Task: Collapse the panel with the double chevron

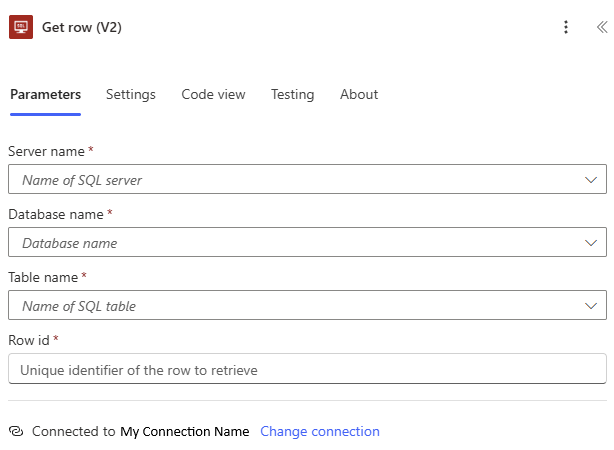Action: [x=602, y=27]
